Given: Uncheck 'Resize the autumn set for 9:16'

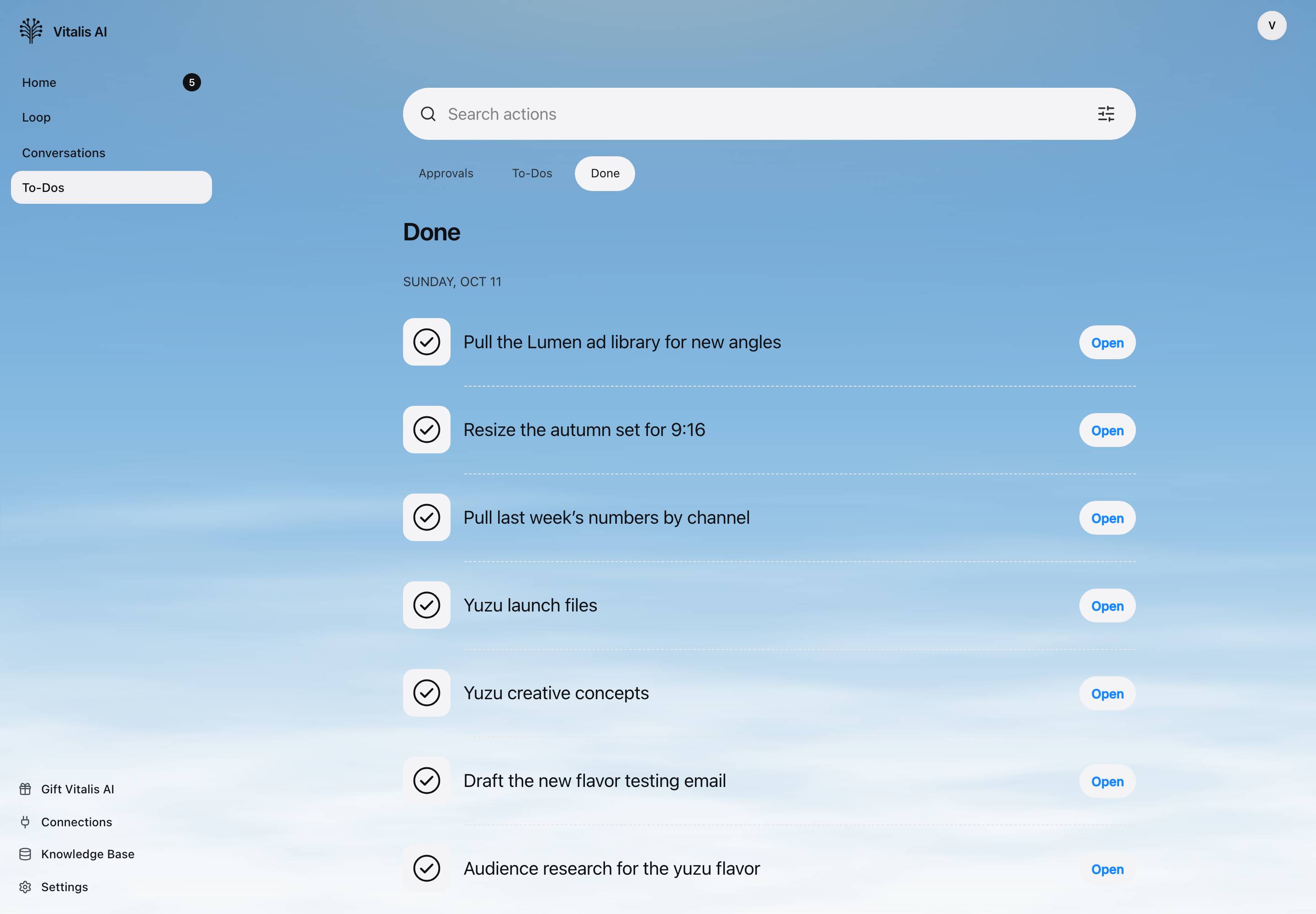Looking at the screenshot, I should (427, 430).
